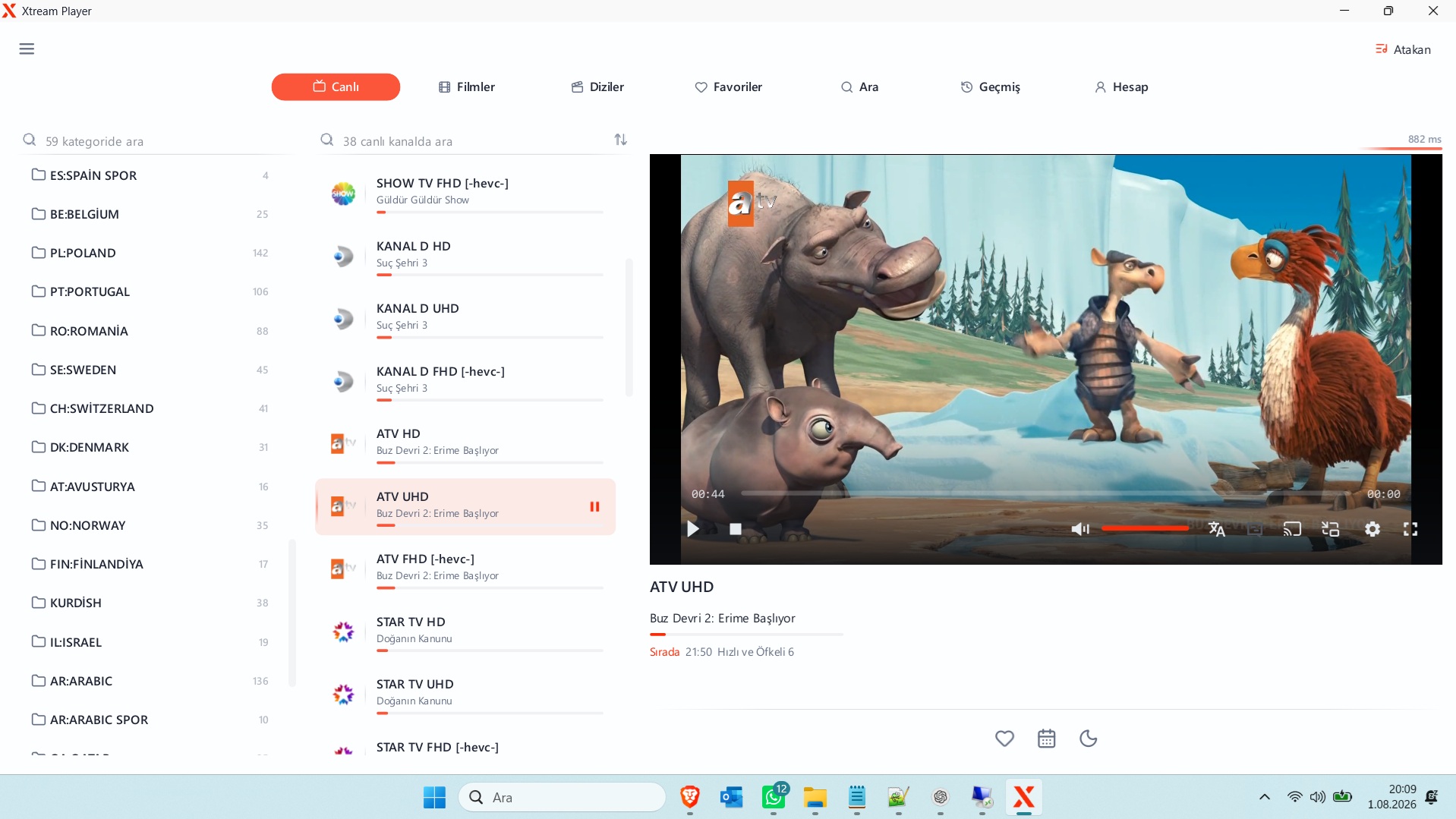The image size is (1456, 819).
Task: Play the STAR TV UHD channel
Action: [x=465, y=695]
